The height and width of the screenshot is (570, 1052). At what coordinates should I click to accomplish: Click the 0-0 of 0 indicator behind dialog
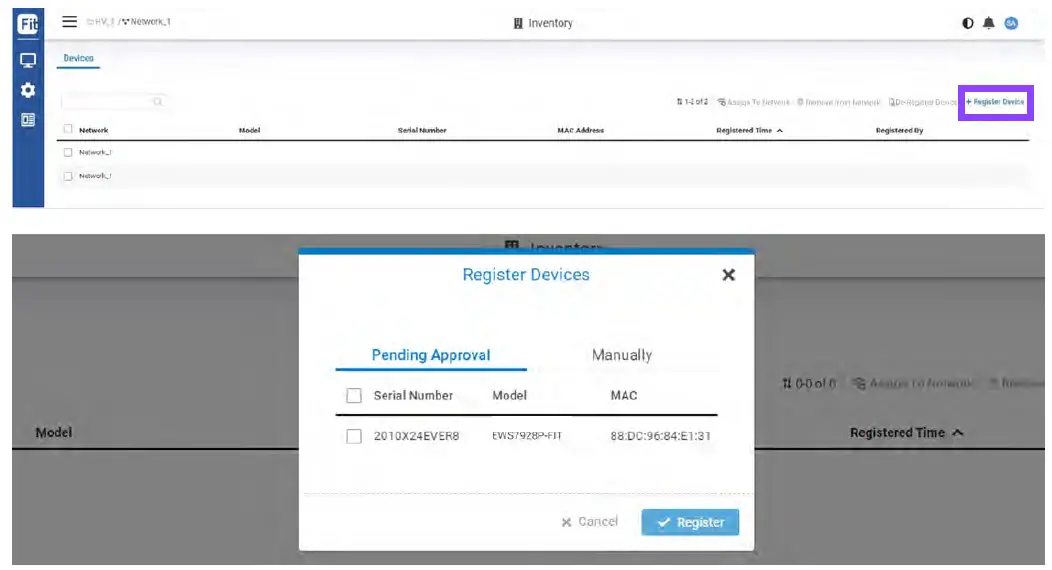809,384
